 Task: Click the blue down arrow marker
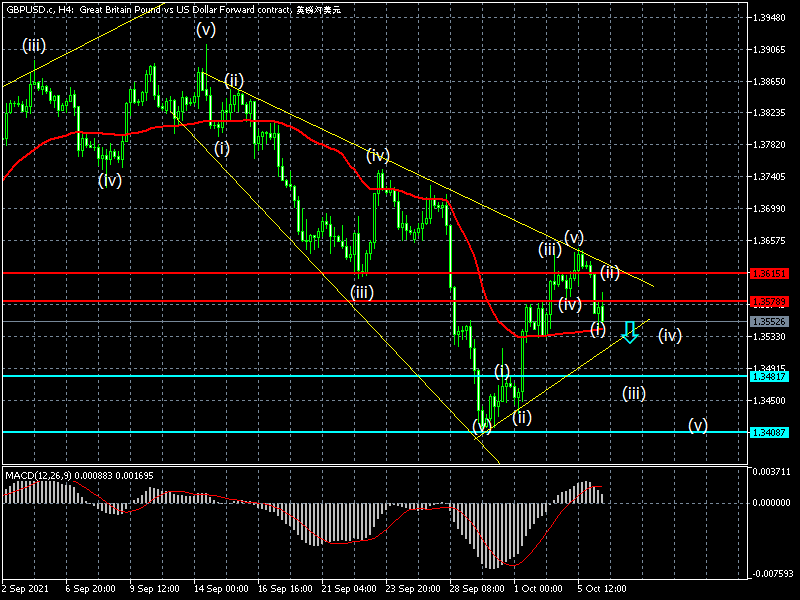[x=629, y=332]
